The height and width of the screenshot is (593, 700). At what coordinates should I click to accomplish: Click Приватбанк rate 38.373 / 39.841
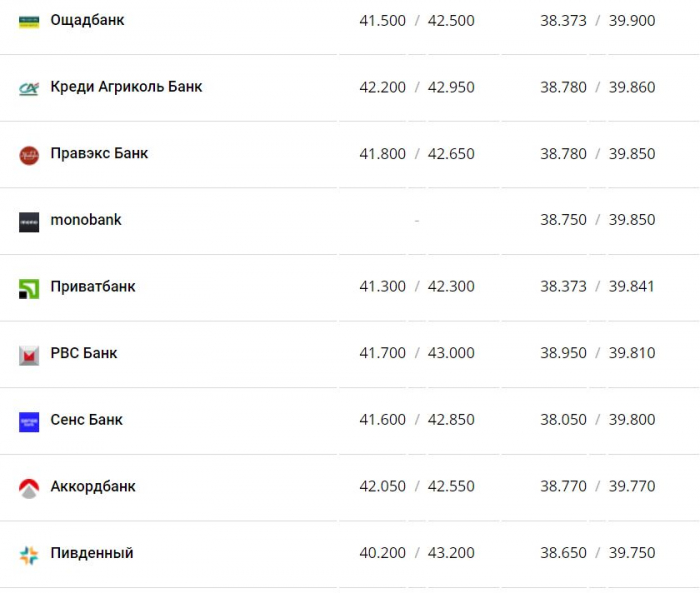597,286
